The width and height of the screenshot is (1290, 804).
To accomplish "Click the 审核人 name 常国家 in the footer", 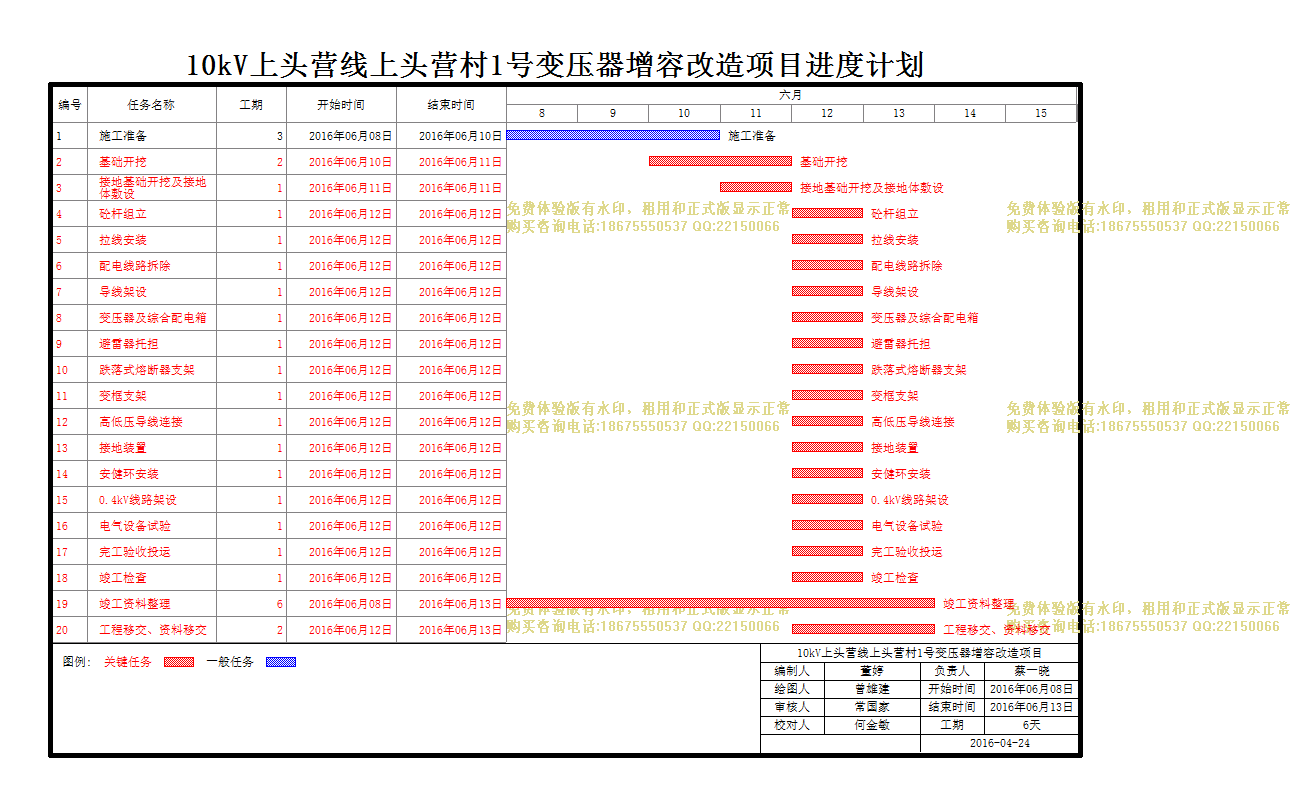I will (872, 707).
